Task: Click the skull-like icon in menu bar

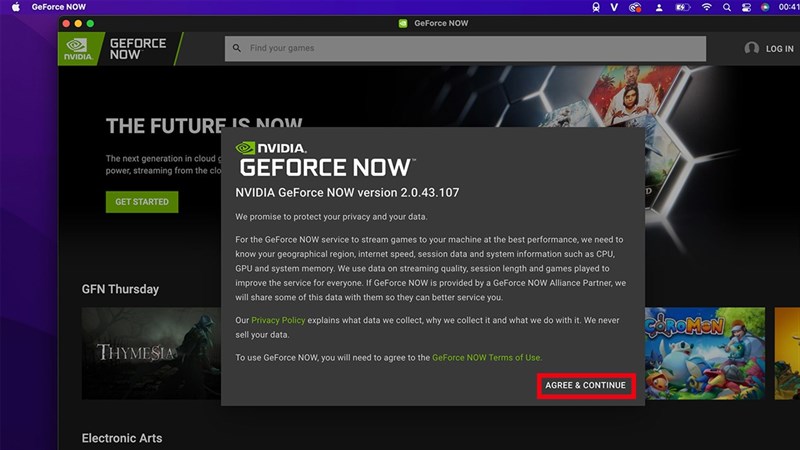Action: click(595, 7)
